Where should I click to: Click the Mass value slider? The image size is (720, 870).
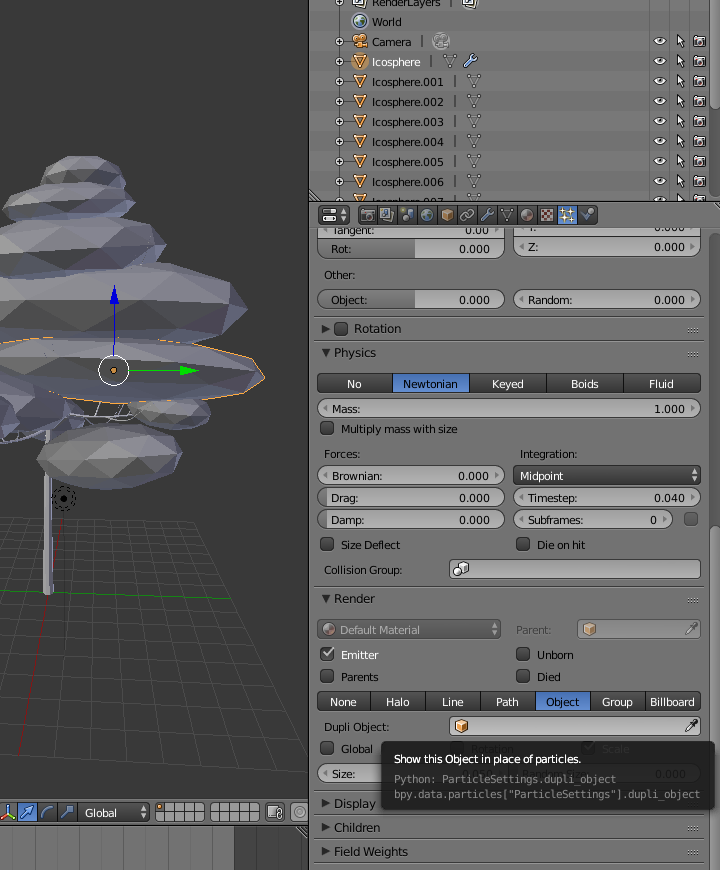[509, 408]
